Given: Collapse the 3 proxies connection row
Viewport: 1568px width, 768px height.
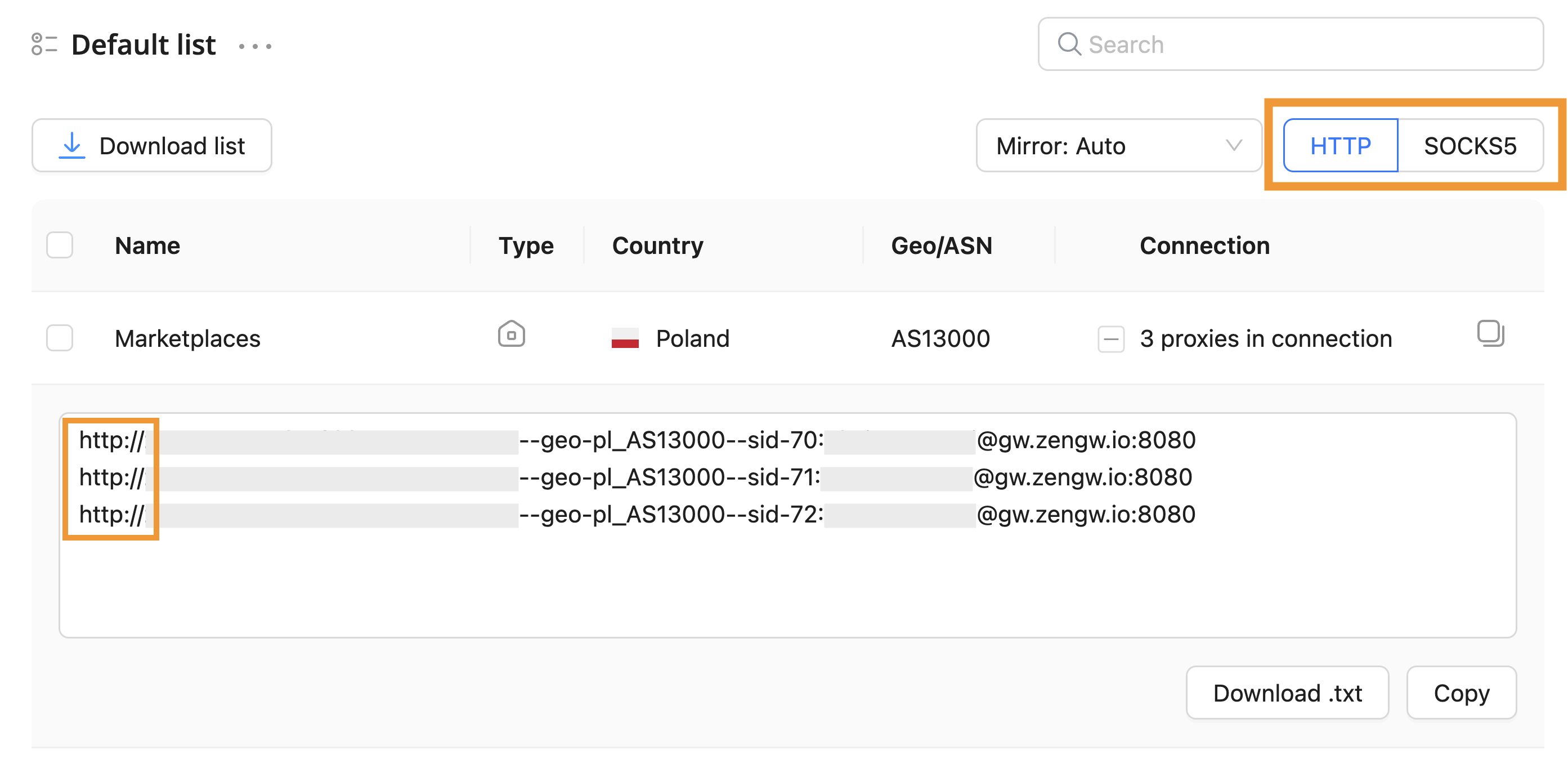Looking at the screenshot, I should pos(1110,338).
